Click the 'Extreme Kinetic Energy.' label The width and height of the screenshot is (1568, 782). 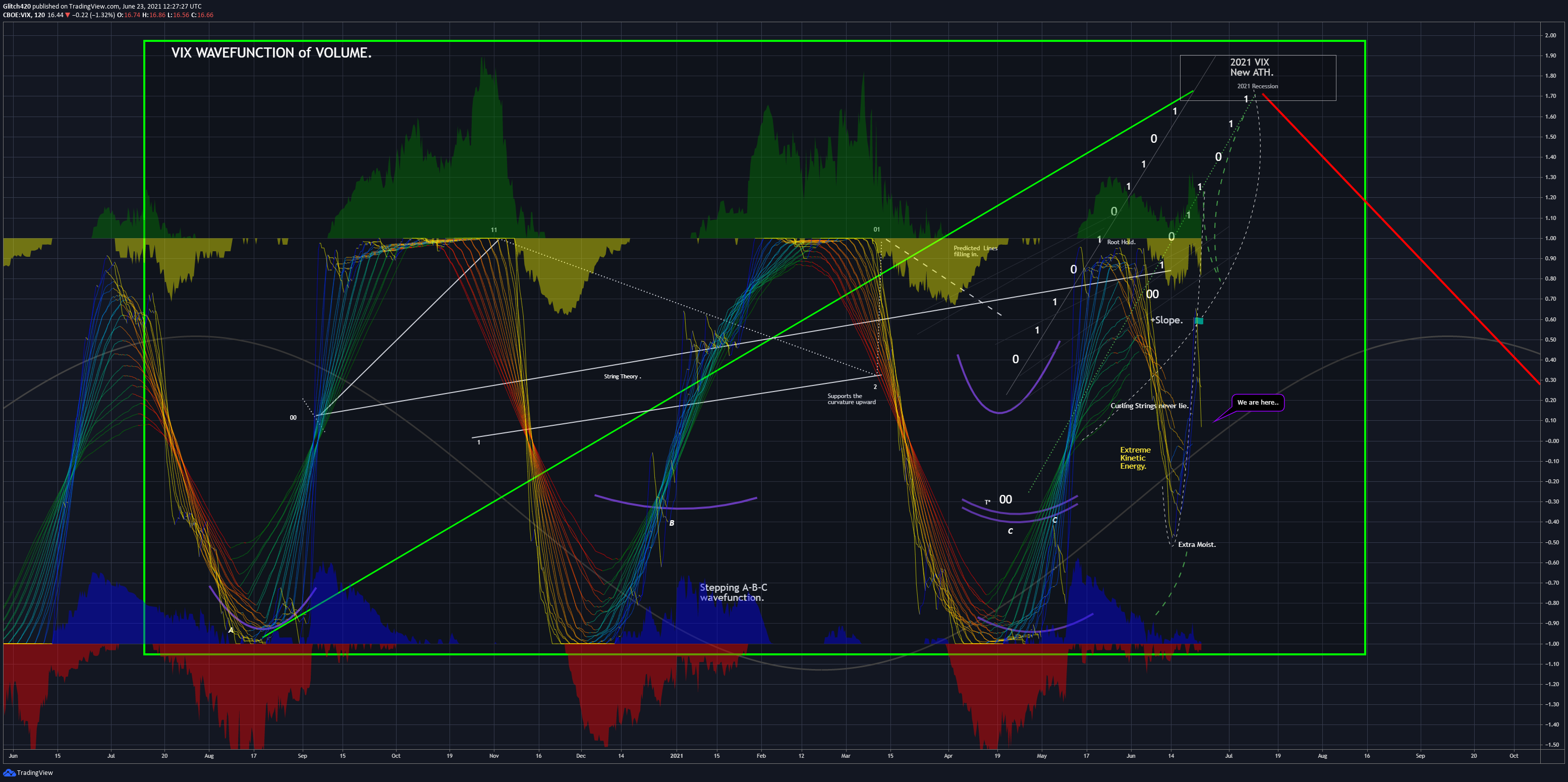coord(1135,458)
